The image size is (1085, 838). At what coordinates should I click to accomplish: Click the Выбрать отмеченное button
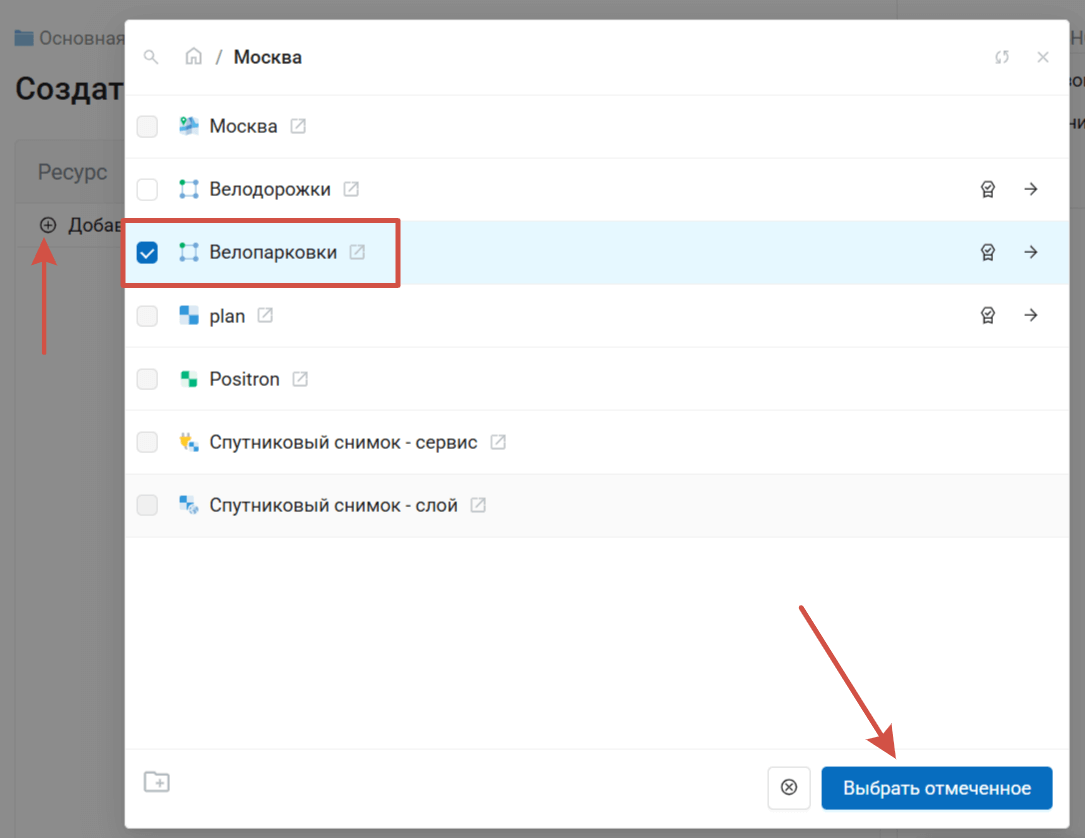936,788
